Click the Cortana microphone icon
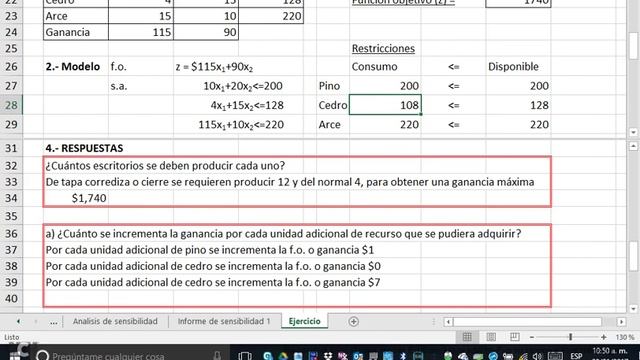 pos(217,356)
